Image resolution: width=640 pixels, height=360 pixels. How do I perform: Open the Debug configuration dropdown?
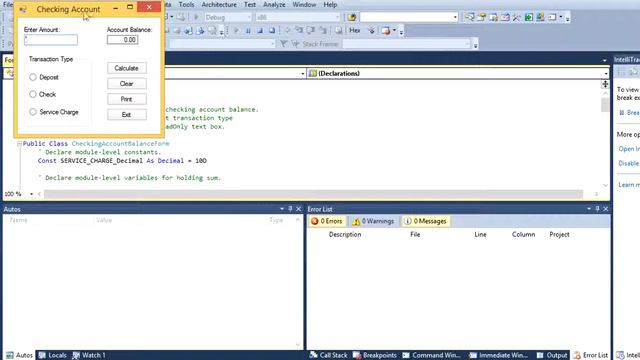click(x=227, y=17)
